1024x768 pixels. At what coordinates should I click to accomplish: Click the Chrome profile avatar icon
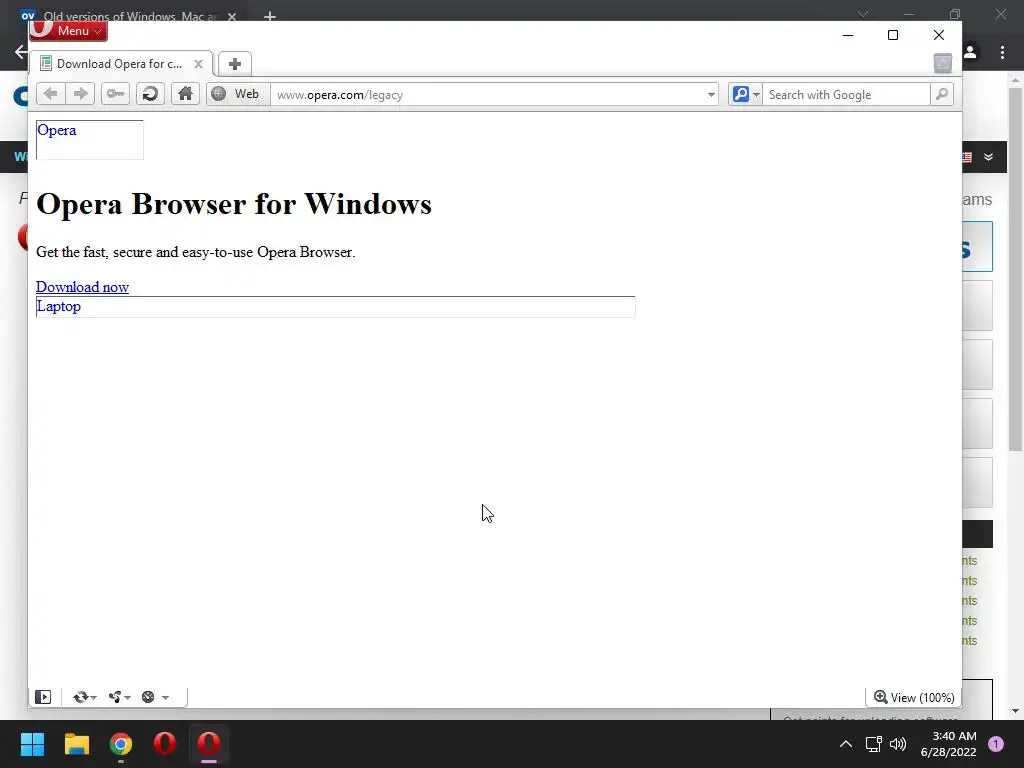(970, 52)
